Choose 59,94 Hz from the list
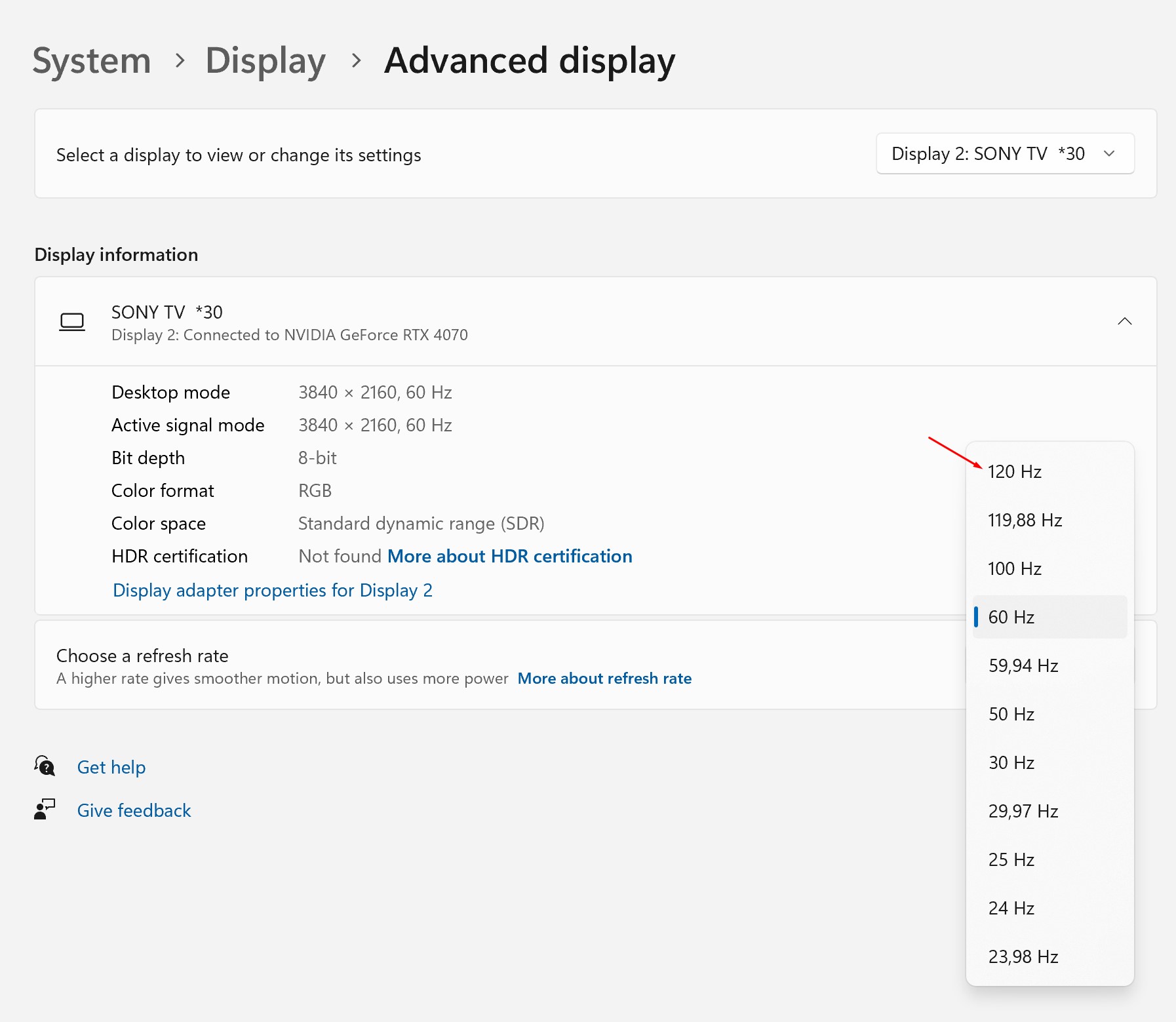 1049,665
